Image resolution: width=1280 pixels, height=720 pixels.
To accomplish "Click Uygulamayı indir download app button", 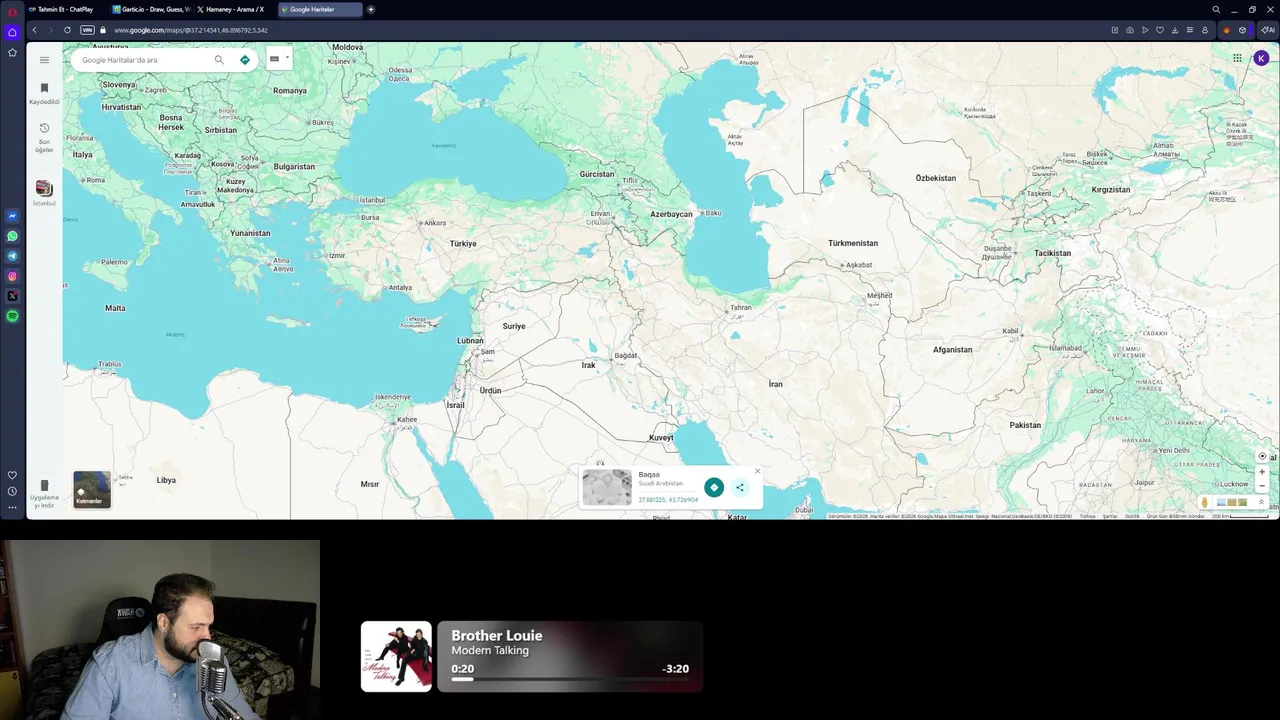I will coord(44,494).
